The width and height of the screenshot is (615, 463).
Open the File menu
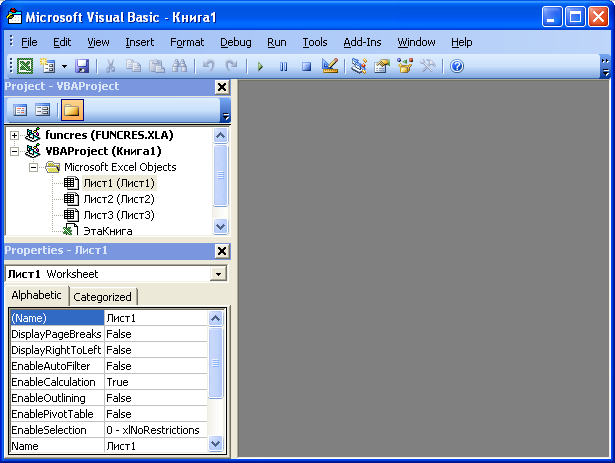coord(29,42)
